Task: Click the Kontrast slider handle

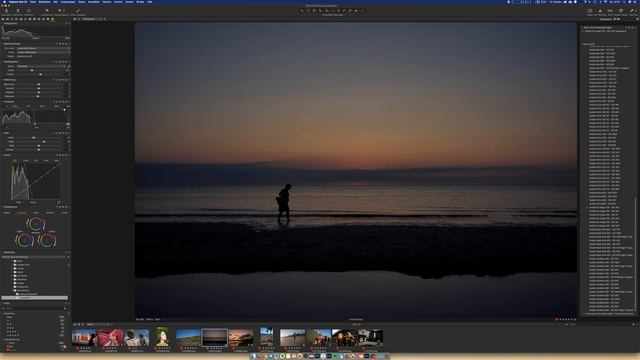Action: (x=39, y=88)
